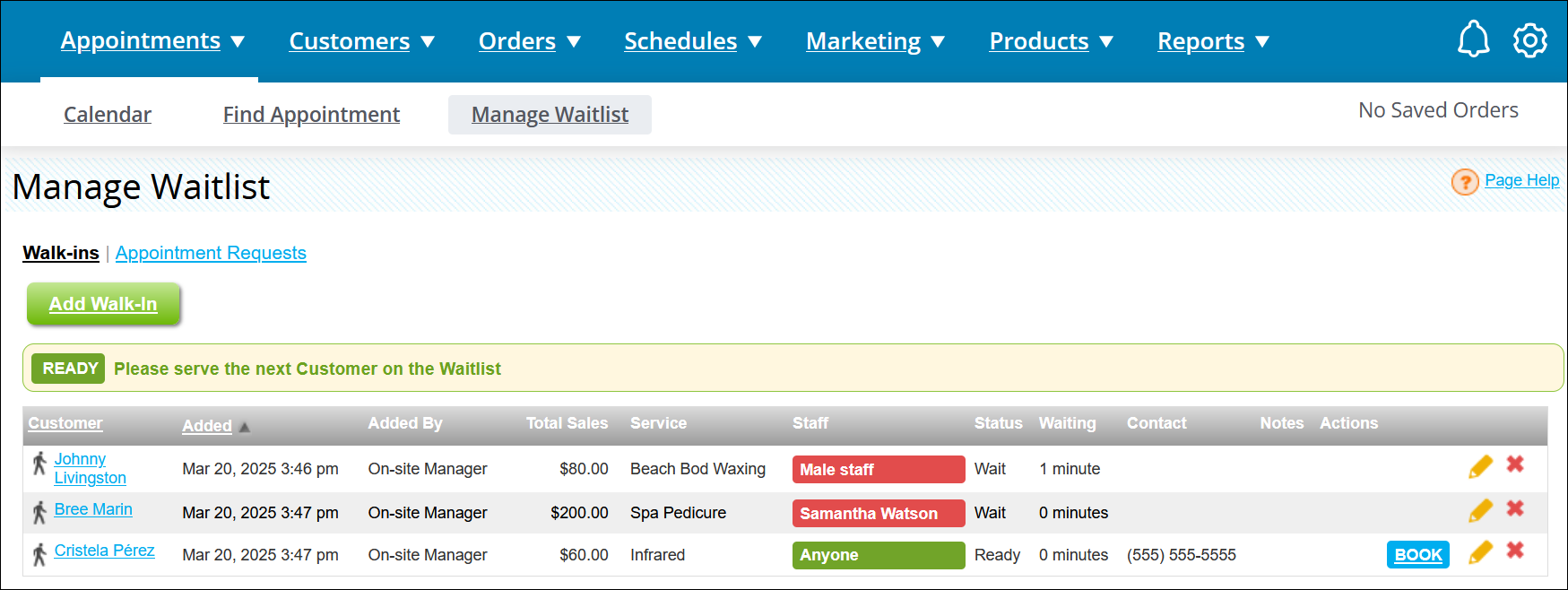Edit Bree Marin's entry with pencil icon
The image size is (1568, 590).
point(1480,510)
